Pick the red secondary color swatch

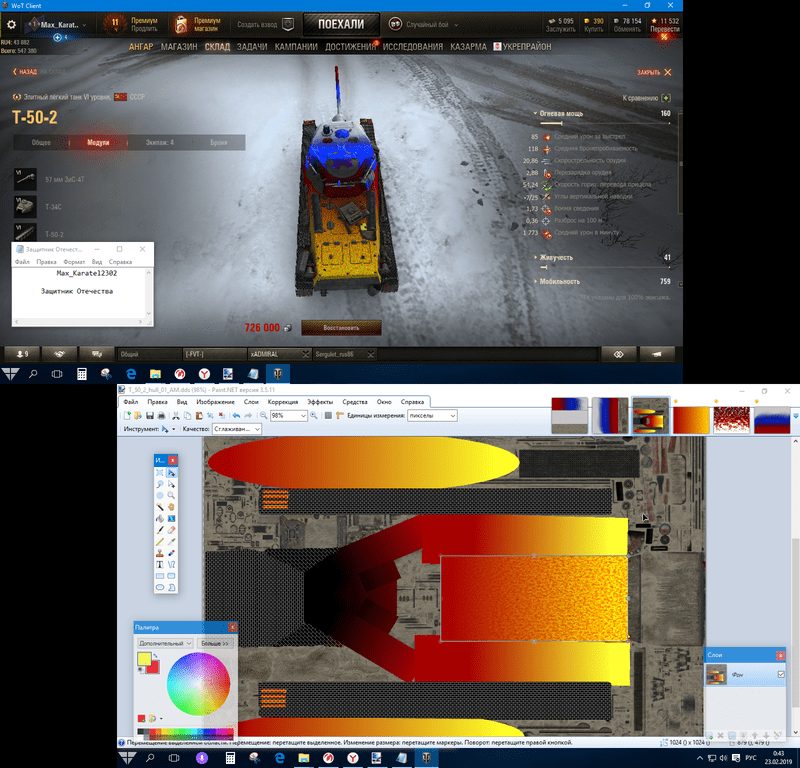point(156,670)
